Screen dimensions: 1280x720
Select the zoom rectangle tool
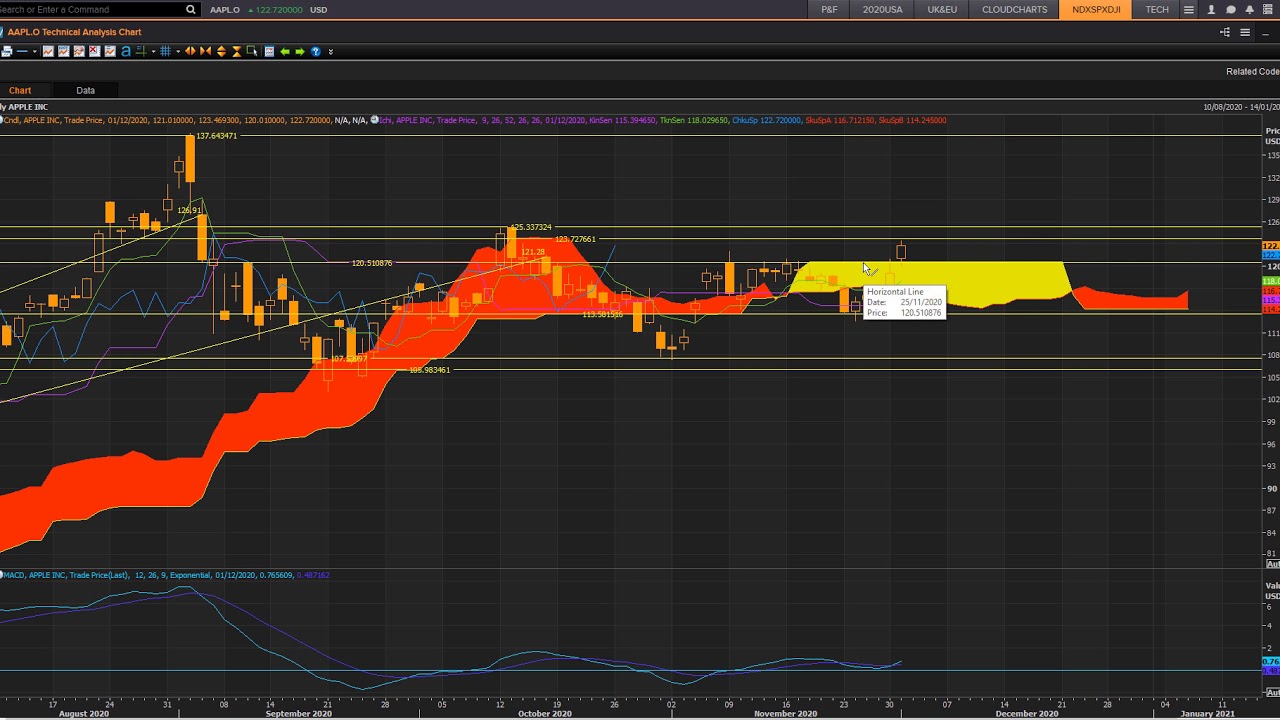252,51
